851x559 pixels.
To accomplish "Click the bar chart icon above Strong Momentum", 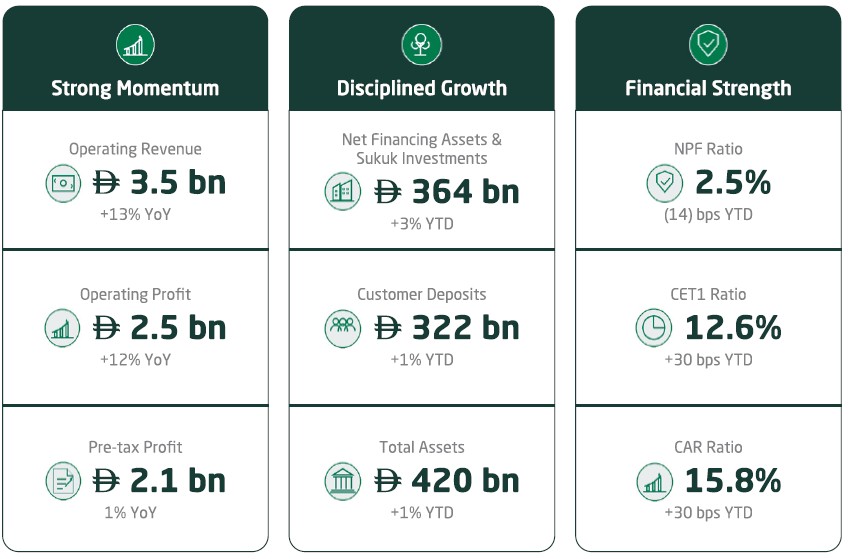I will pos(135,44).
